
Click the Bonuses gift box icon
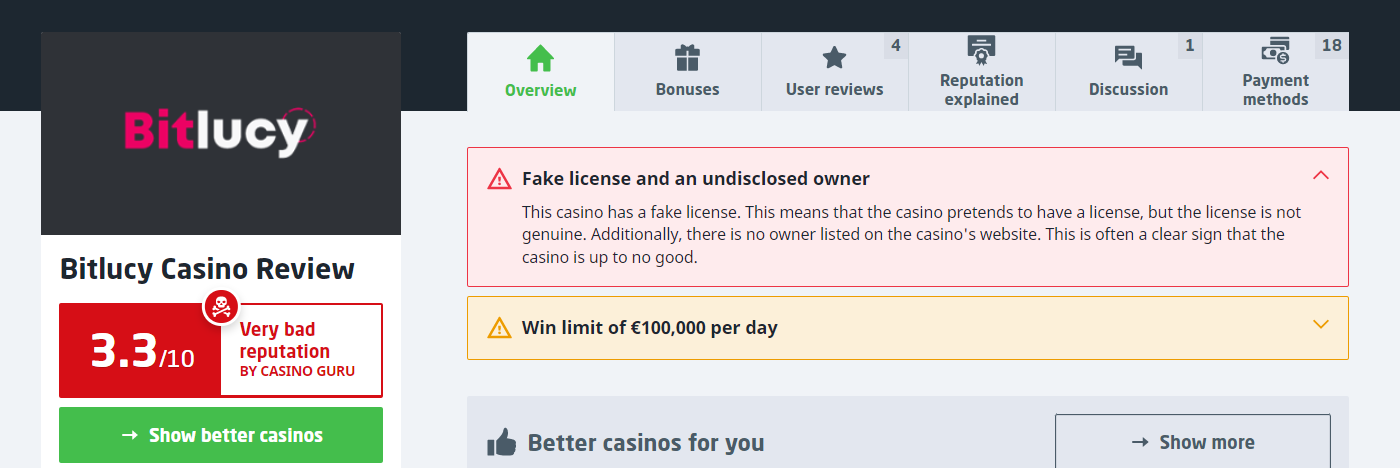coord(687,58)
